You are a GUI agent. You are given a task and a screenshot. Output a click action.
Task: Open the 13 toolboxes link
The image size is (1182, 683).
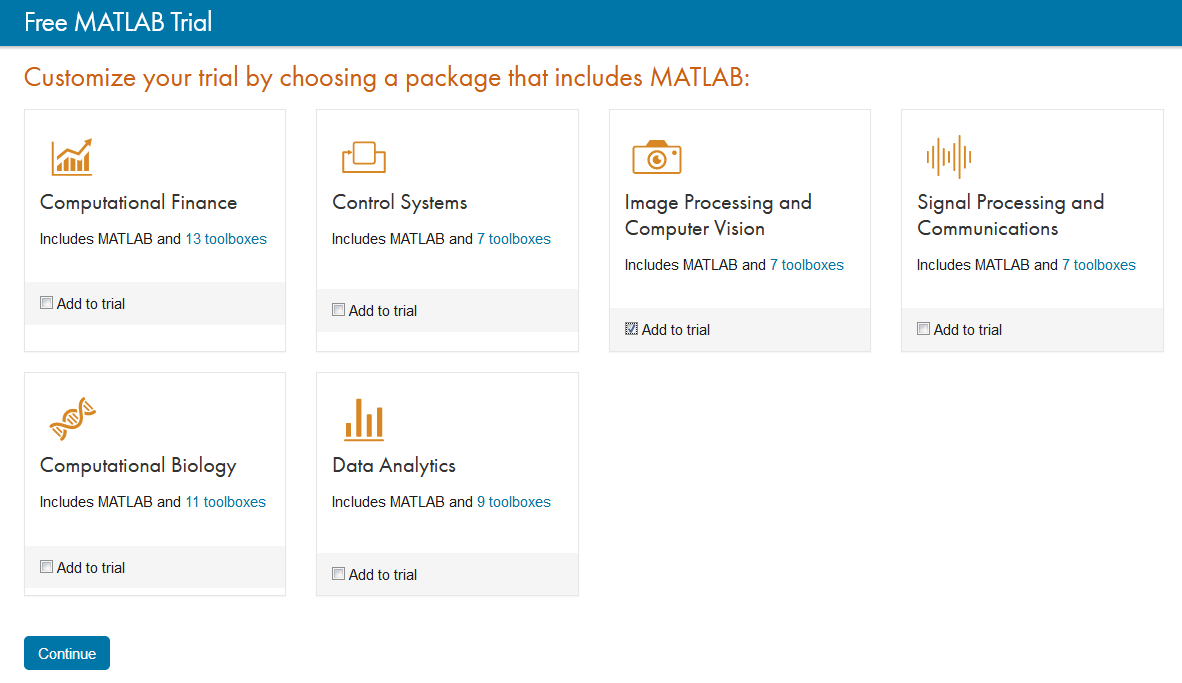point(226,239)
